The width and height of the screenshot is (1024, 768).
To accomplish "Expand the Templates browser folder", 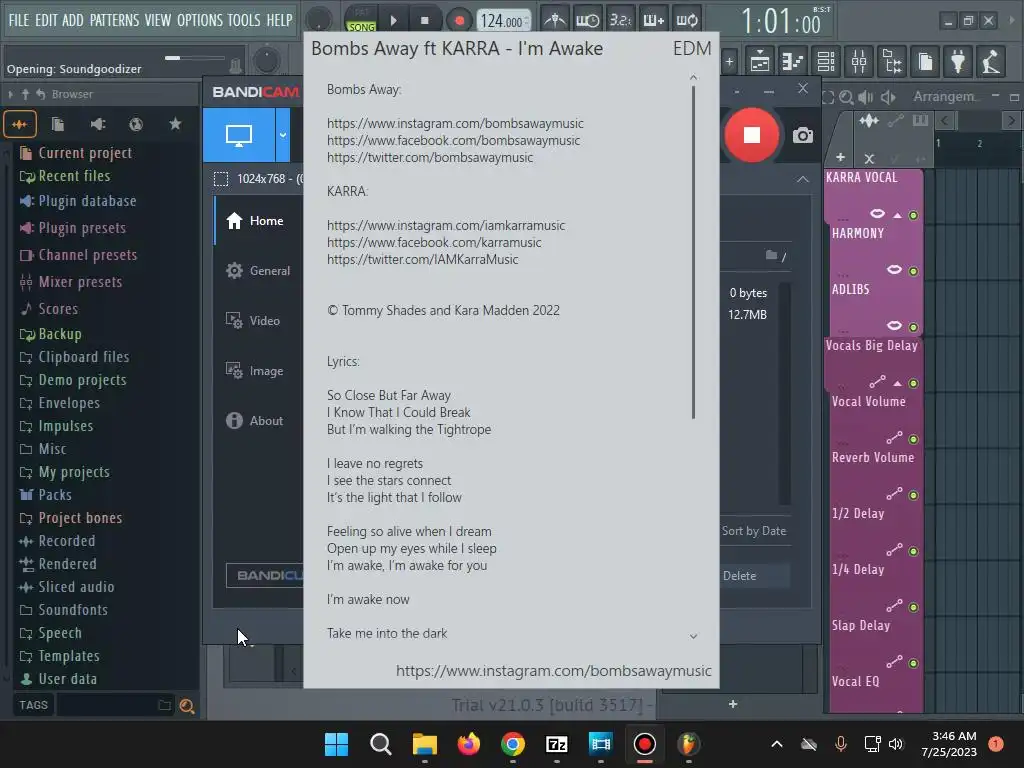I will 60,656.
